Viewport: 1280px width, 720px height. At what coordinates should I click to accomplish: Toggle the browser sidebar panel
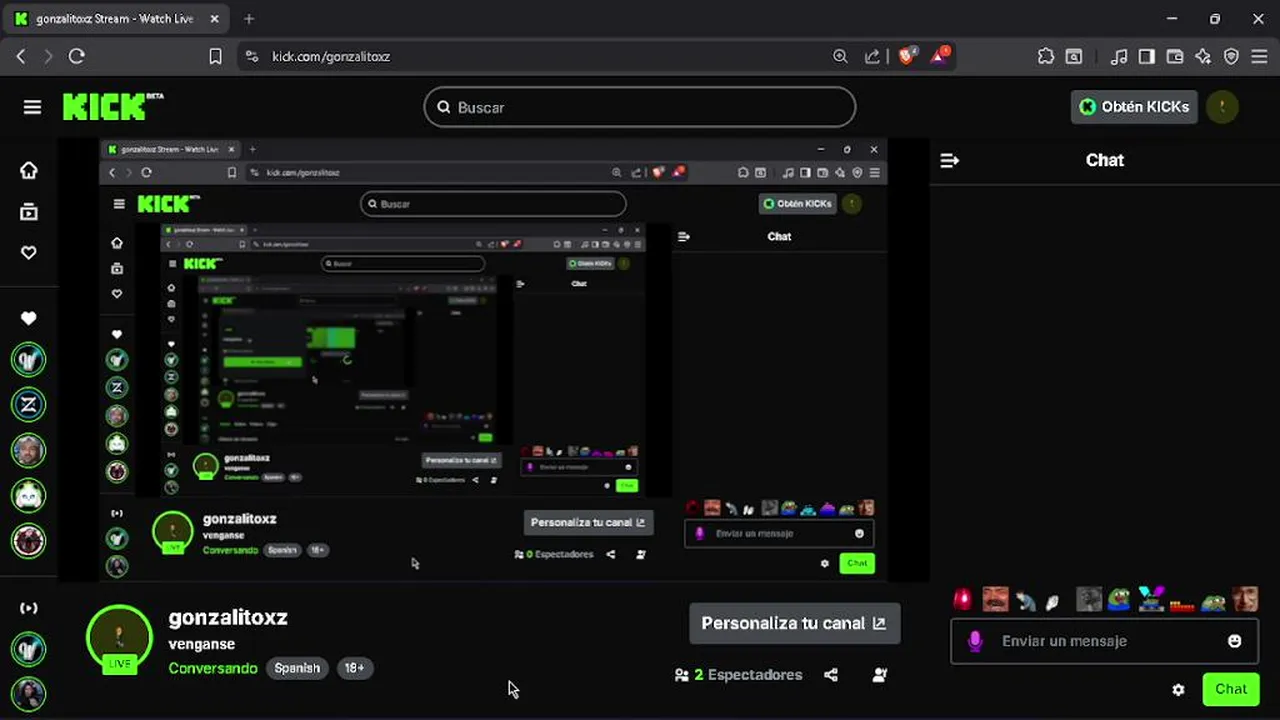1147,56
